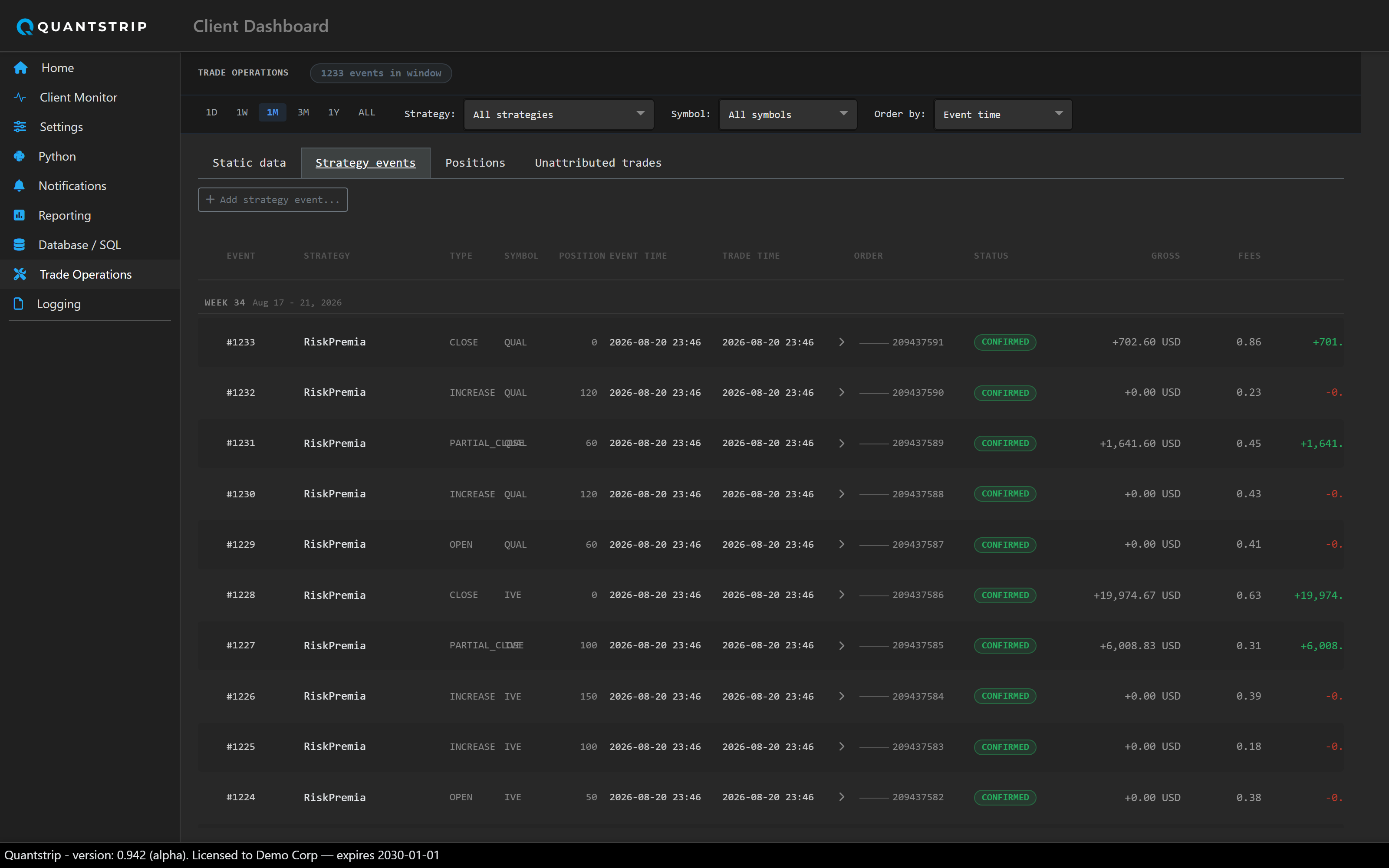Image resolution: width=1389 pixels, height=868 pixels.
Task: Select the ALL time window
Action: (366, 112)
